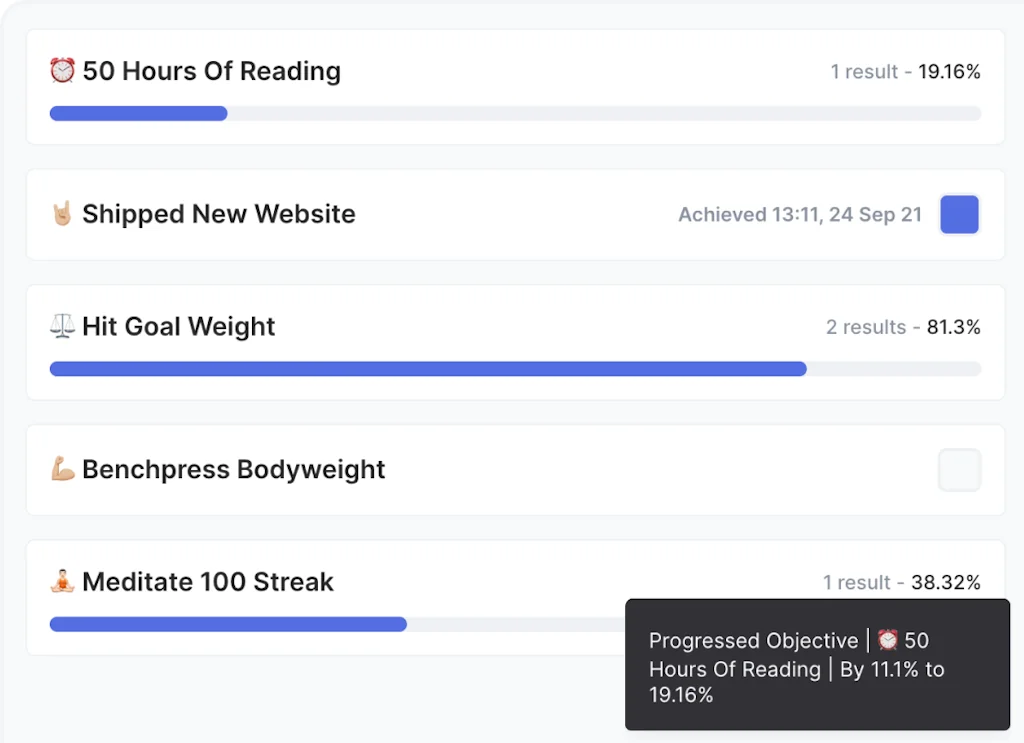Image resolution: width=1024 pixels, height=743 pixels.
Task: Open the 50 Hours Of Reading objective
Action: coord(211,71)
